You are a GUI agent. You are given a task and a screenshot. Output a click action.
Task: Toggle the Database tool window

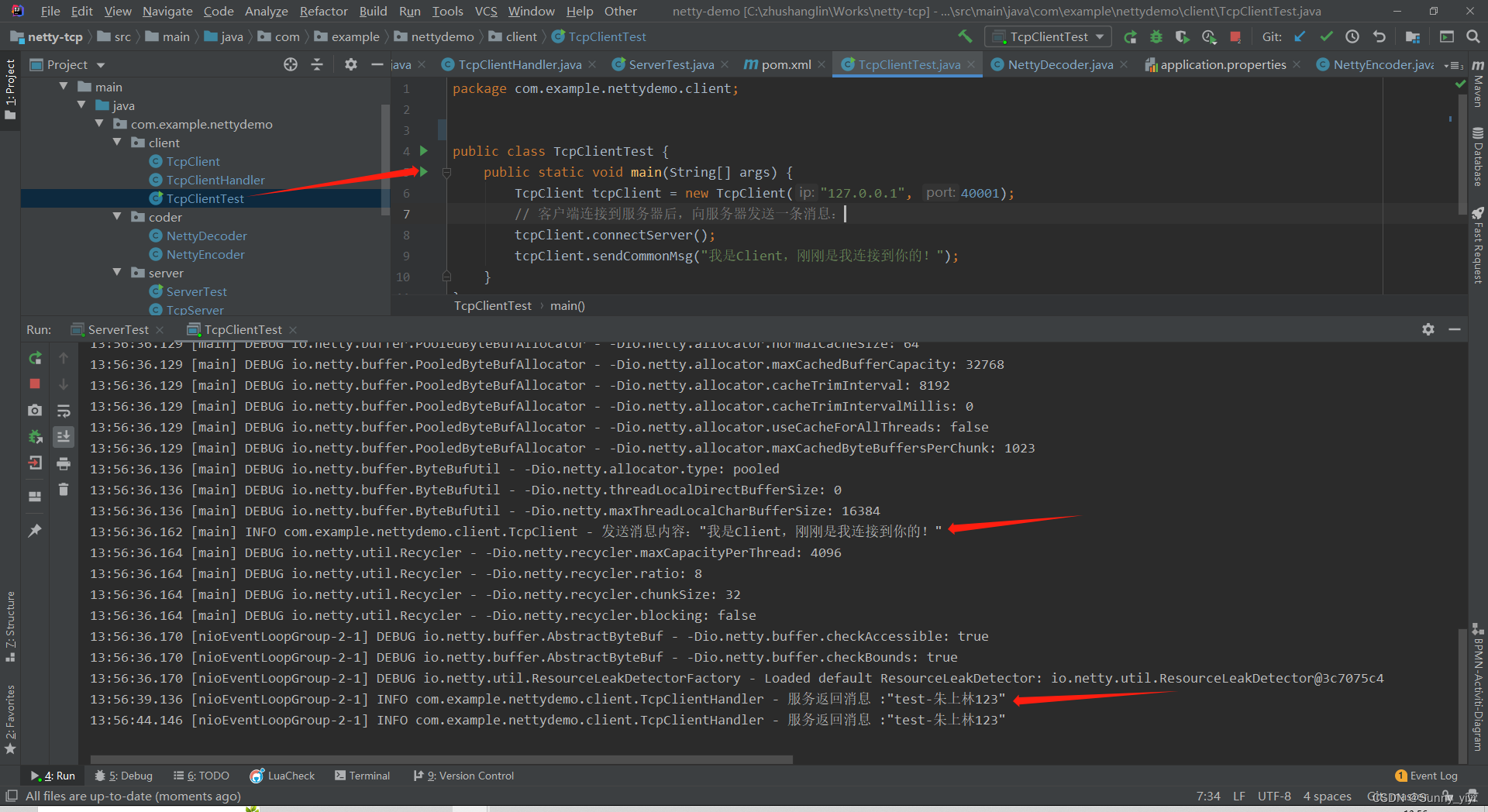pyautogui.click(x=1478, y=157)
